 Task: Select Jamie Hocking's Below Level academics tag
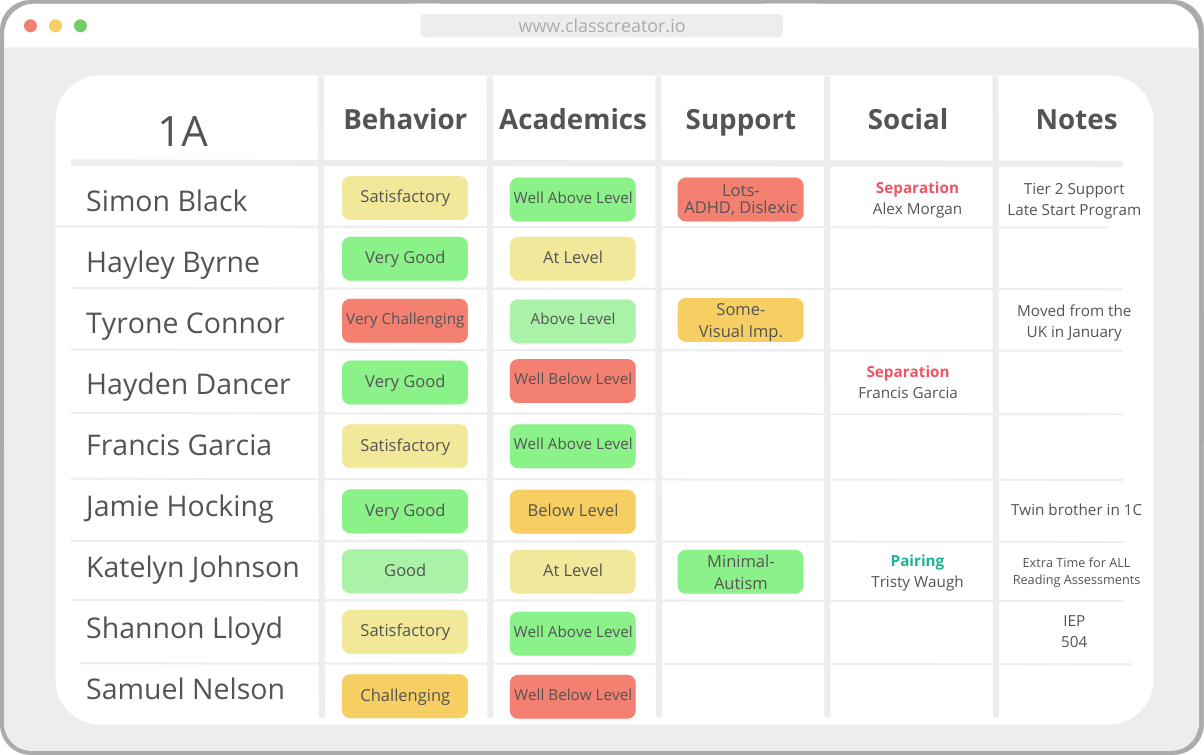pos(573,511)
